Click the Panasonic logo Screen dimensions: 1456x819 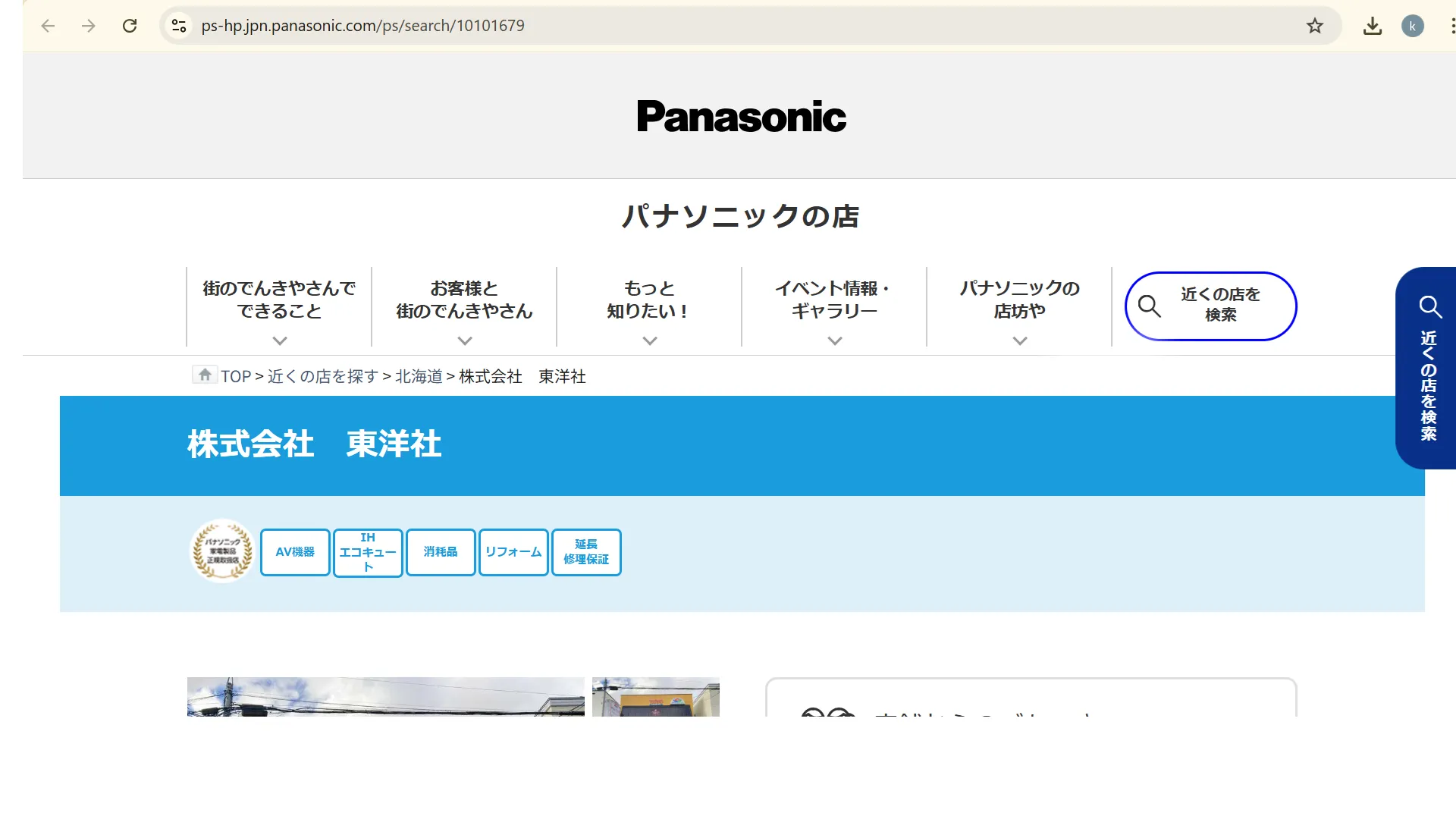coord(741,116)
